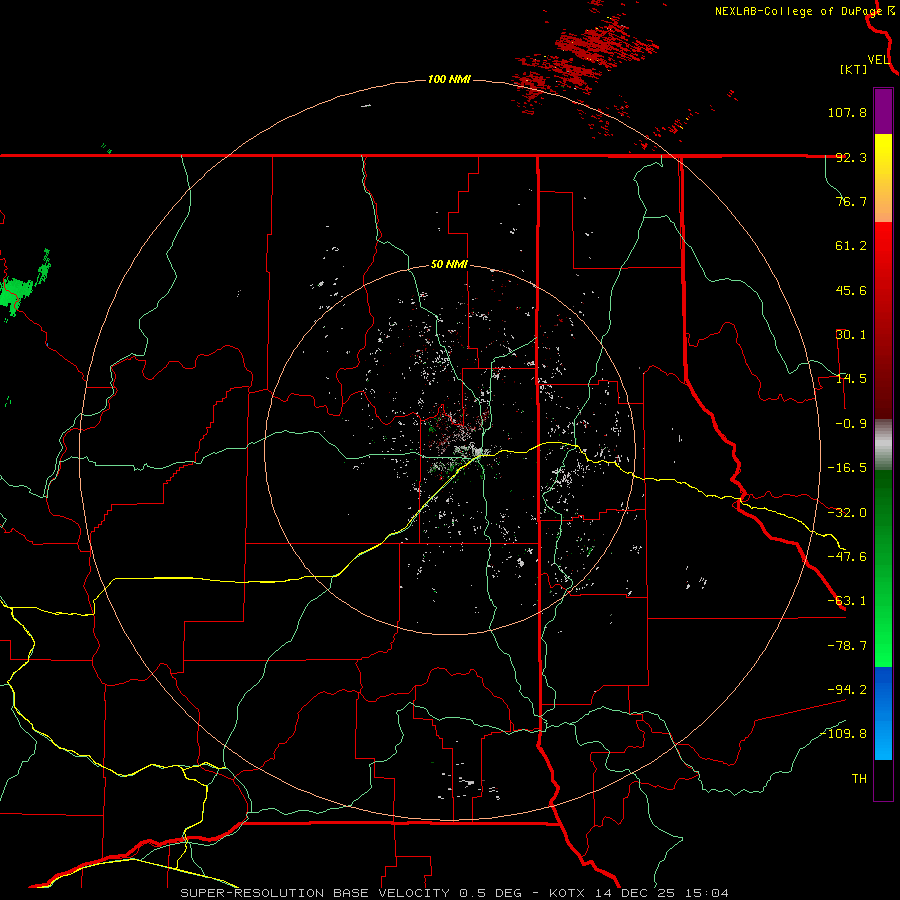
Task: Pick the gray near-zero segment of color bar
Action: pos(883,445)
